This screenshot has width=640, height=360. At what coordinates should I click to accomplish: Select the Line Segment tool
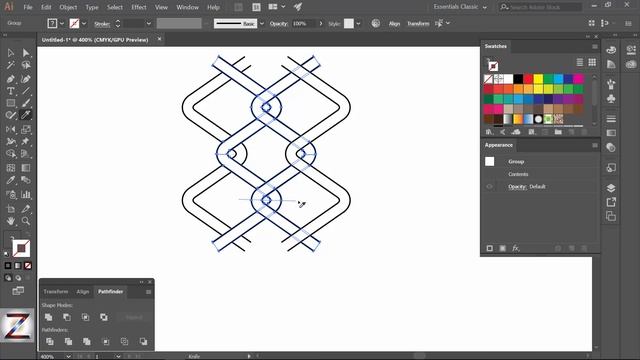coord(26,91)
